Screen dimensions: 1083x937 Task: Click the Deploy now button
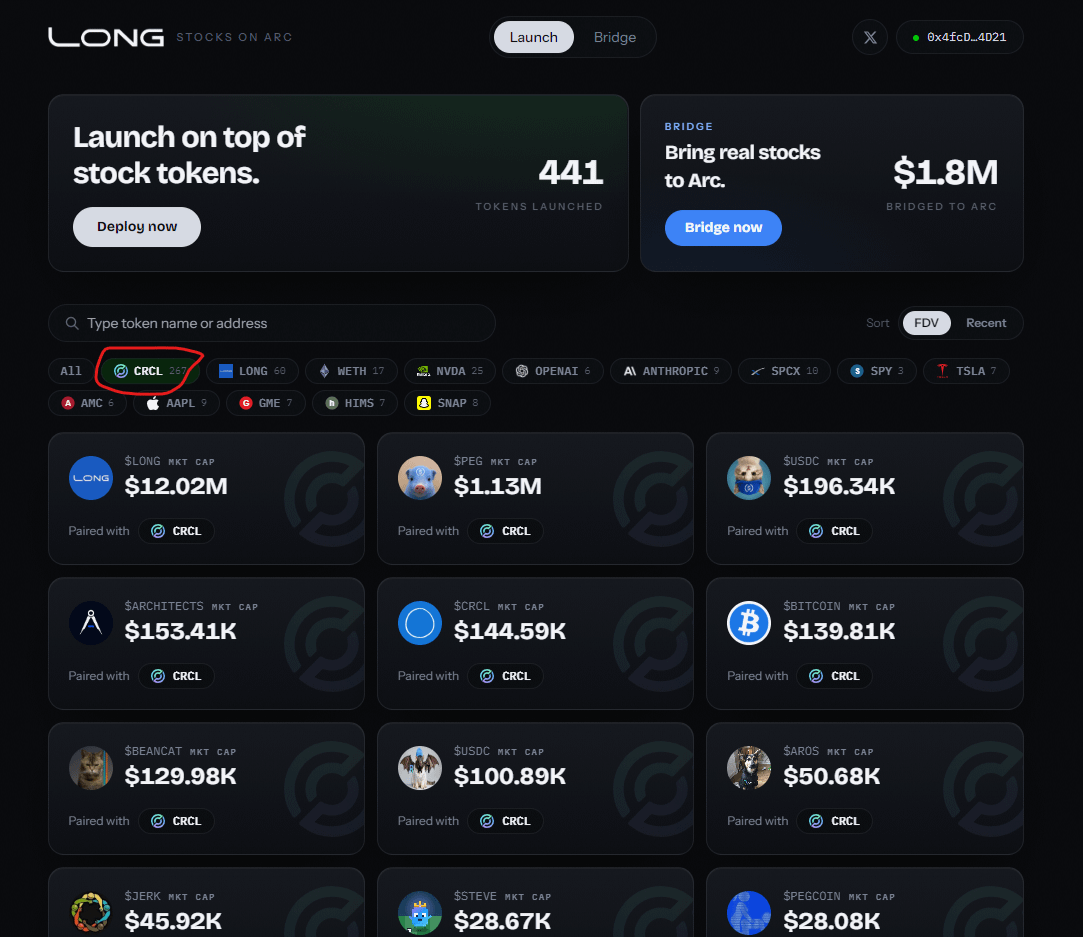click(x=137, y=226)
